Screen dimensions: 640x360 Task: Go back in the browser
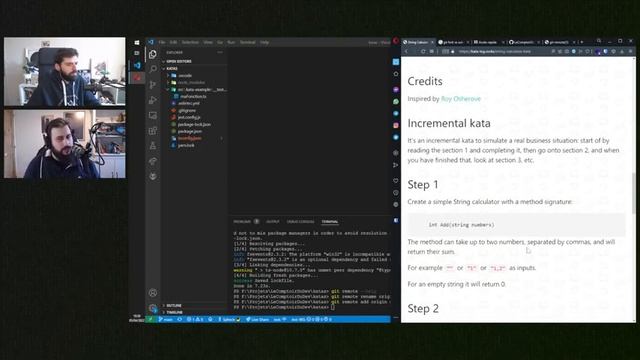tap(407, 51)
